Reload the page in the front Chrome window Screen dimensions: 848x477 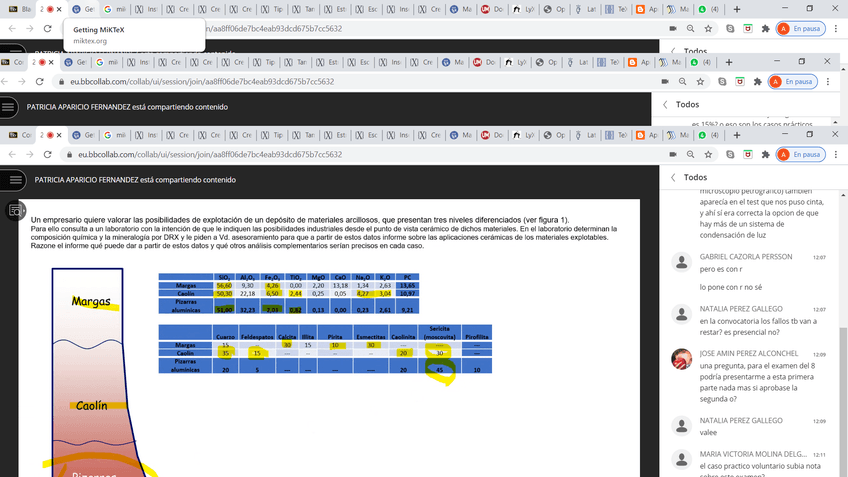[48, 155]
